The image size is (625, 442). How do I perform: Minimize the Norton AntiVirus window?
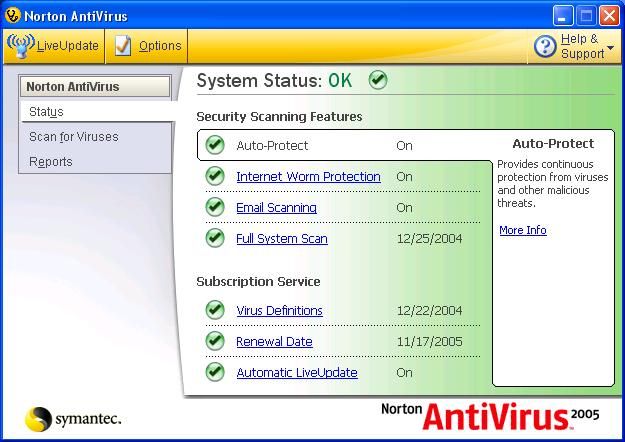tap(563, 16)
